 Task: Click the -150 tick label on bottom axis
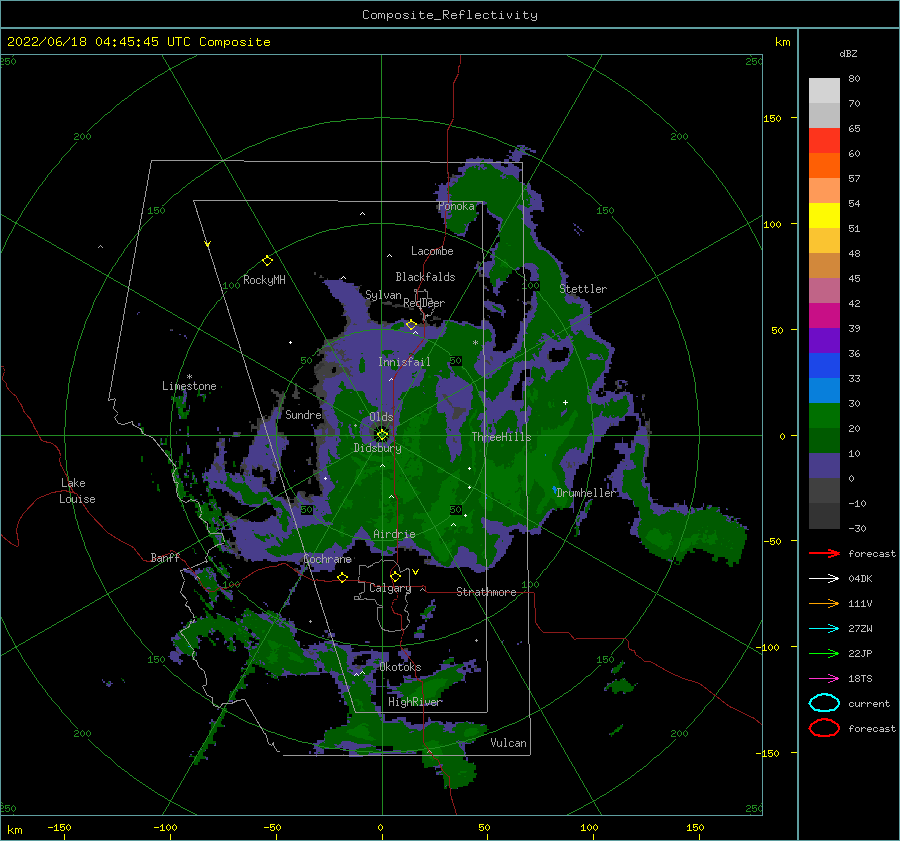click(59, 827)
